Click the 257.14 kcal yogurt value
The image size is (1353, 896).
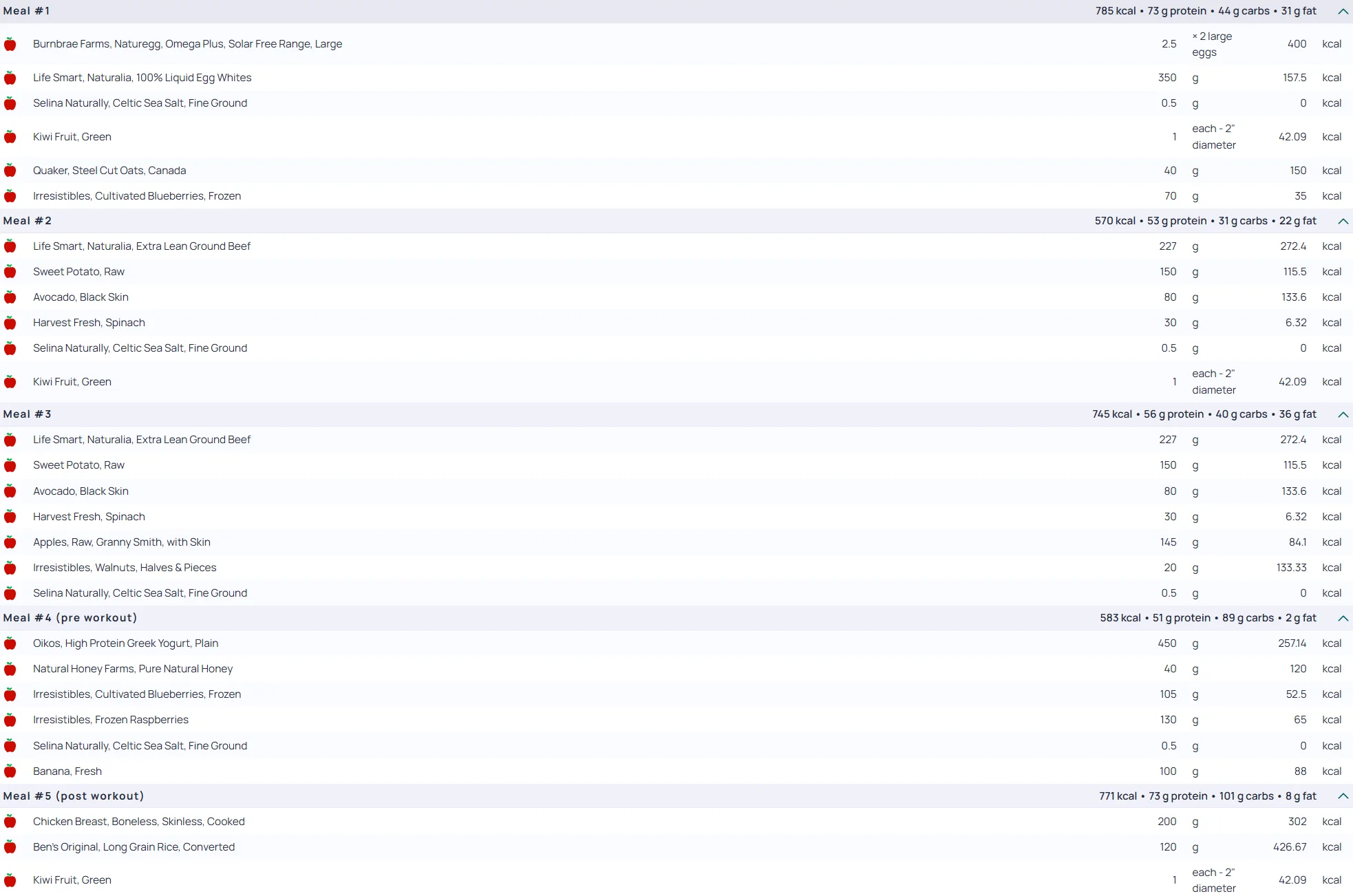point(1292,643)
